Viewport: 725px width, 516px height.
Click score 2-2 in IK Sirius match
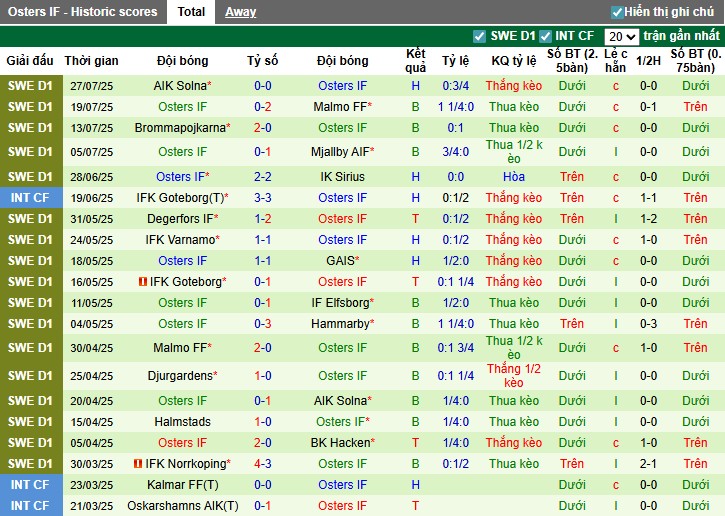pyautogui.click(x=263, y=177)
